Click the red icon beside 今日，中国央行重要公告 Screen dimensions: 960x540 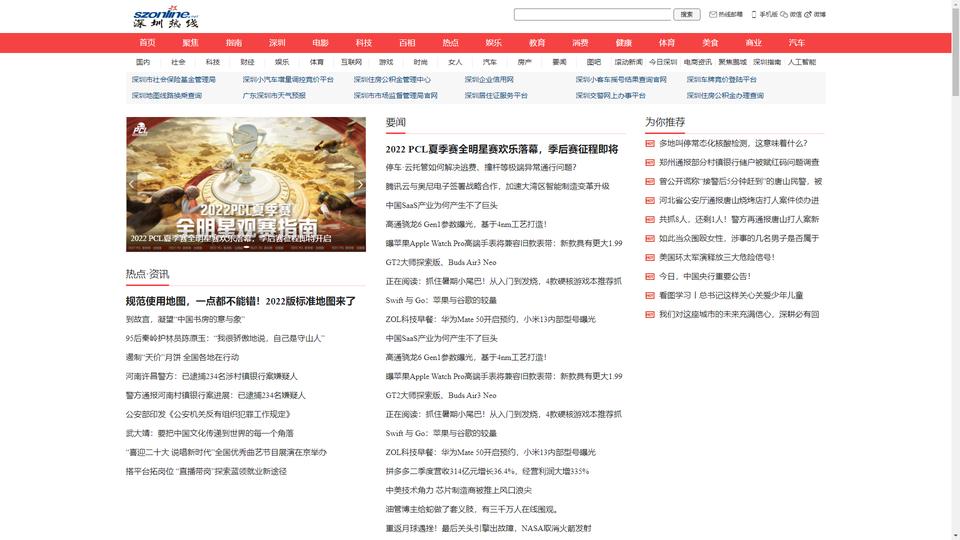[650, 276]
